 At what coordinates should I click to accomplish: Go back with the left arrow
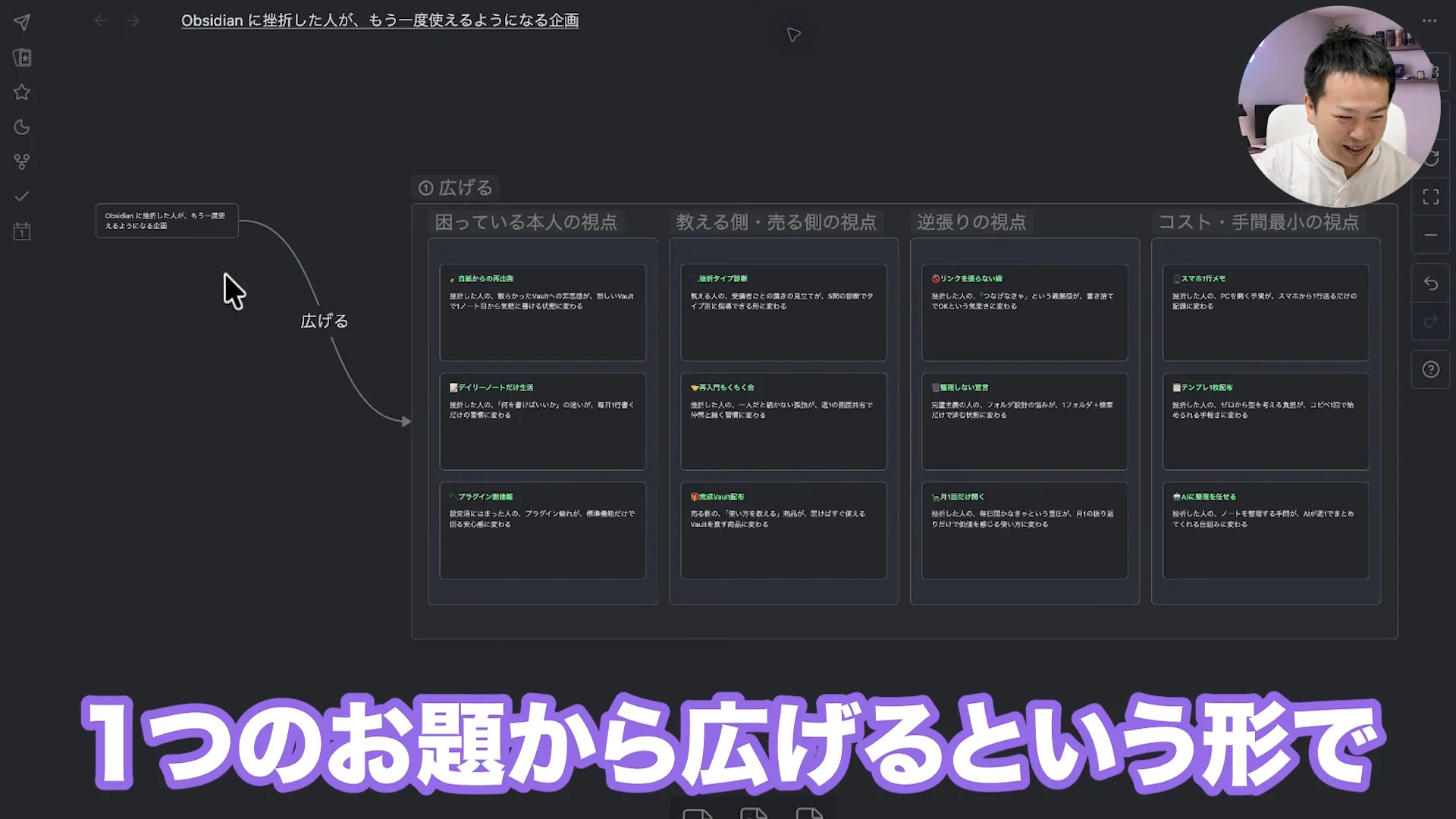[x=100, y=21]
